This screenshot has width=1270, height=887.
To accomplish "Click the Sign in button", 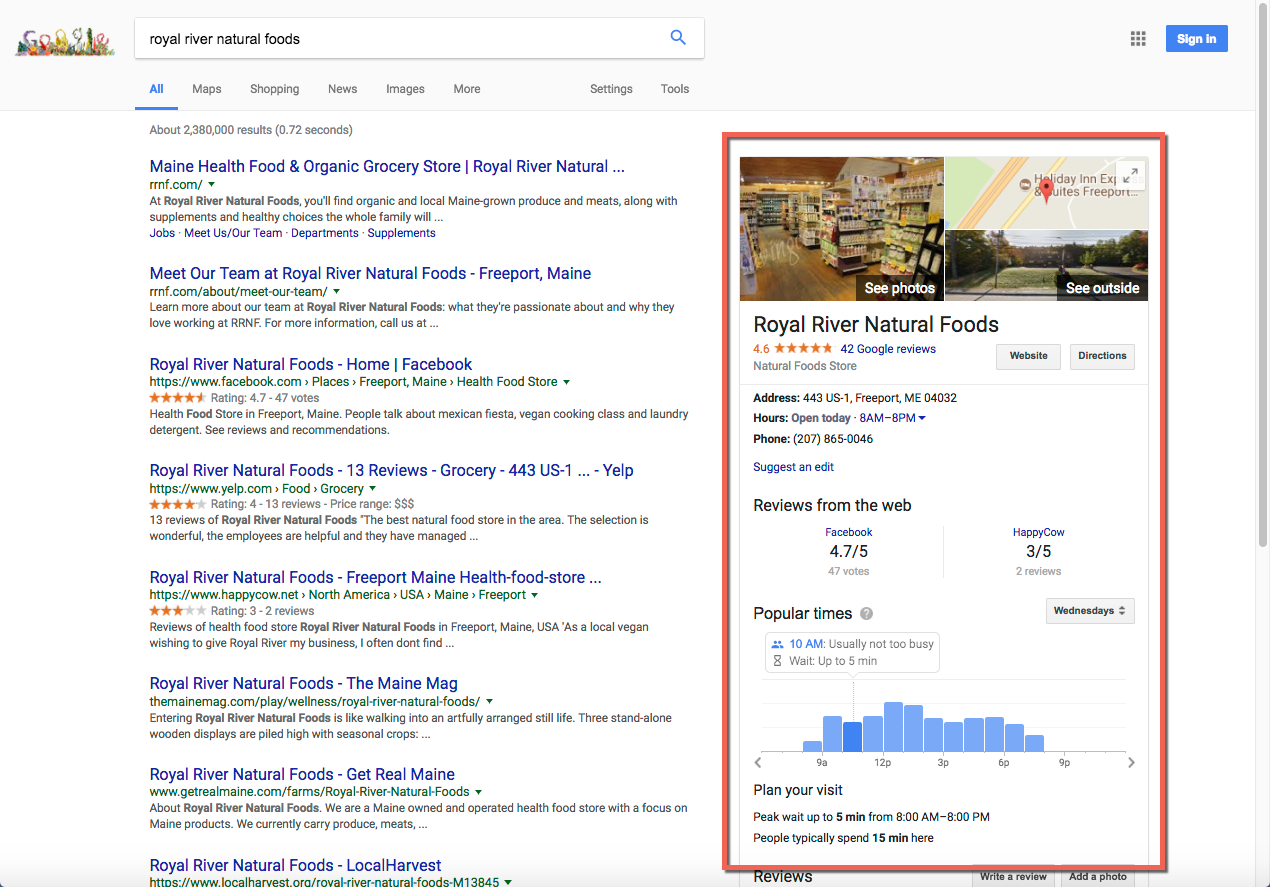I will coord(1196,39).
